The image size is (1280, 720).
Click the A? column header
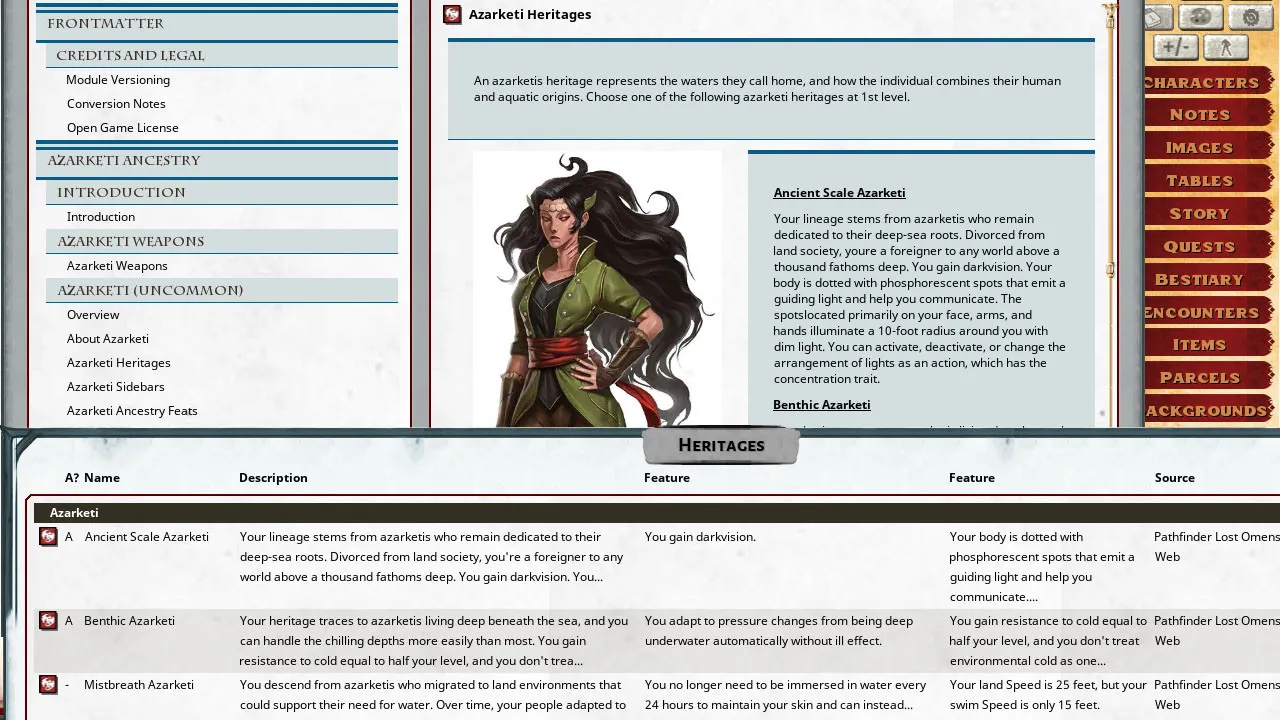[x=72, y=478]
